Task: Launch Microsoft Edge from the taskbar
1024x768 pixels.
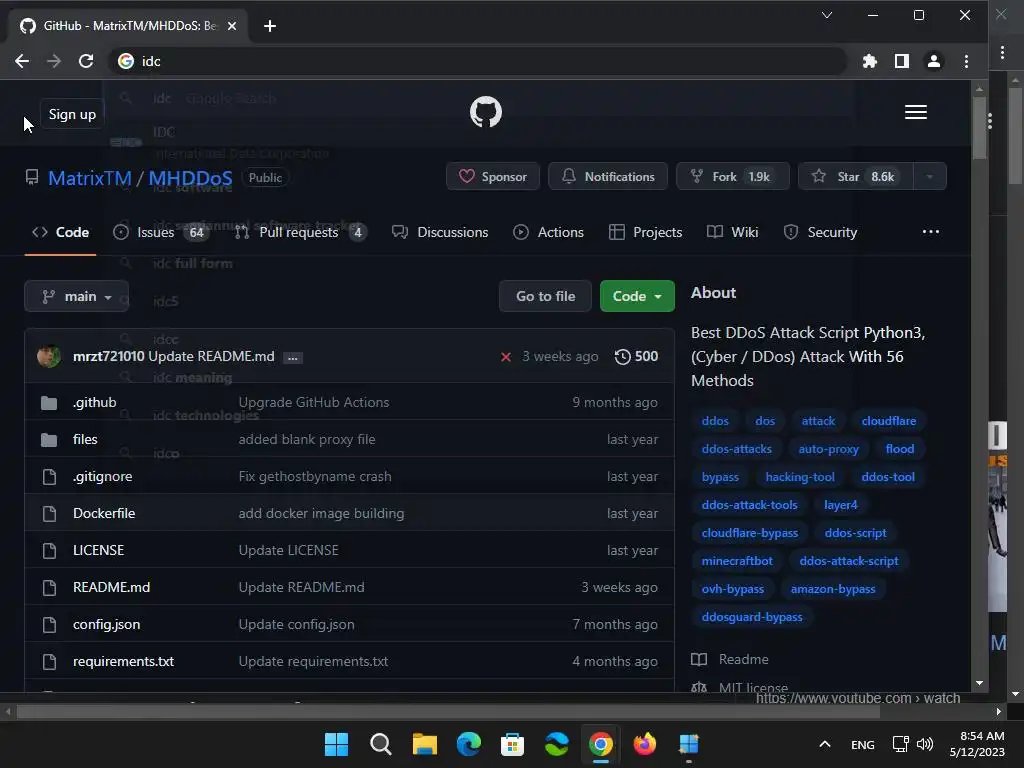Action: tap(468, 744)
